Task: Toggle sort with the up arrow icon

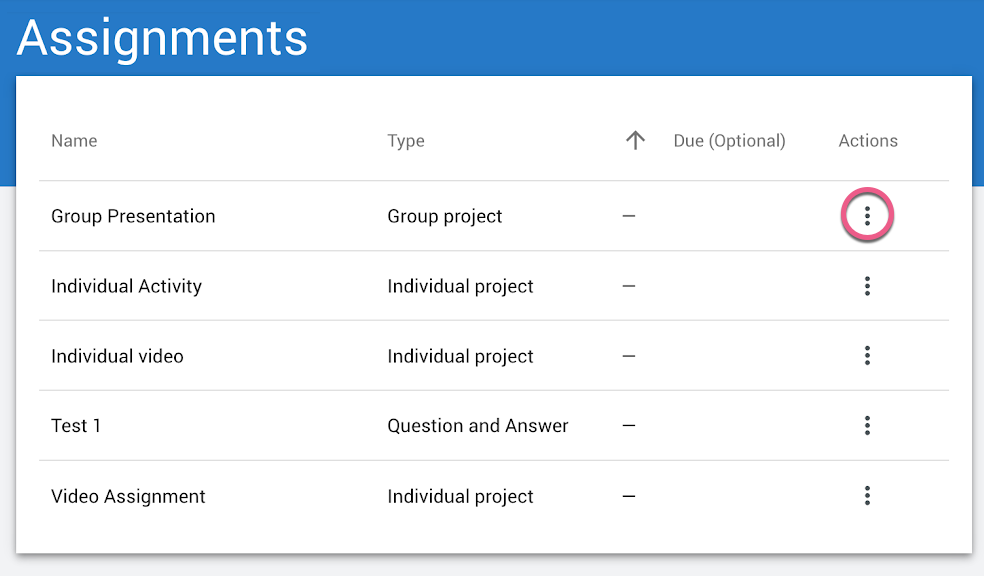Action: tap(635, 140)
